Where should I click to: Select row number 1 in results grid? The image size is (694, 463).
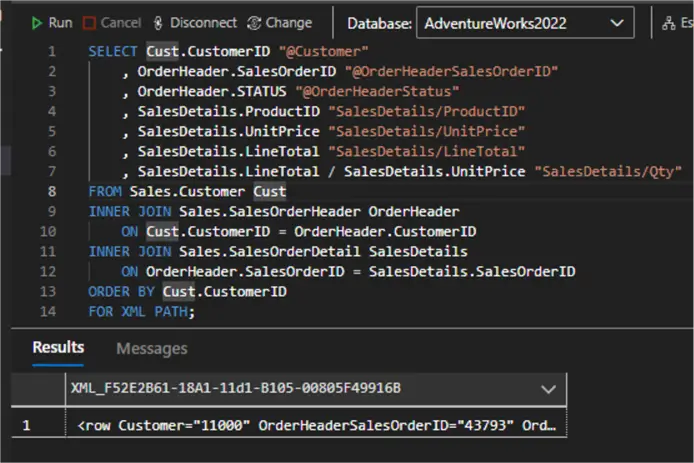click(27, 425)
